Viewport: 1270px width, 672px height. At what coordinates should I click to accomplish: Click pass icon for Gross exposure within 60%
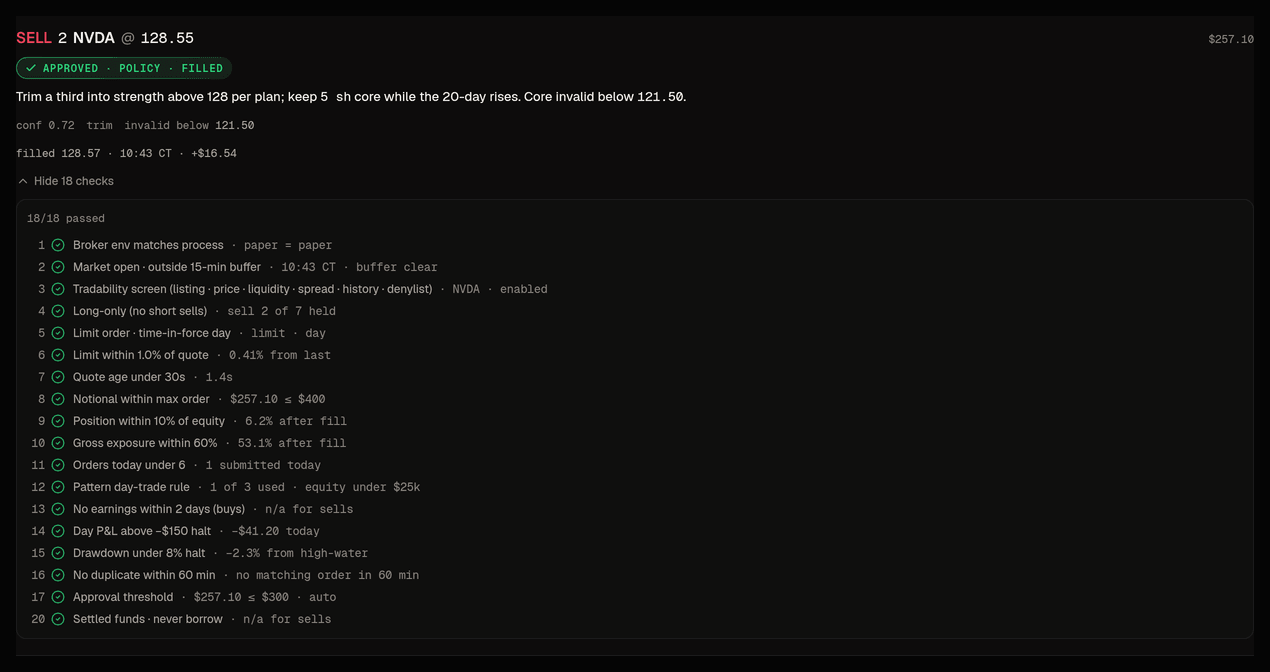(x=58, y=443)
